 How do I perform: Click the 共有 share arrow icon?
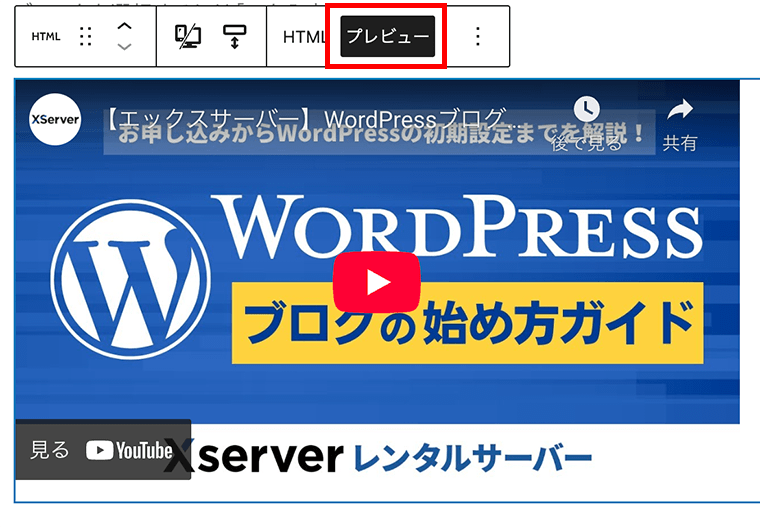680,110
